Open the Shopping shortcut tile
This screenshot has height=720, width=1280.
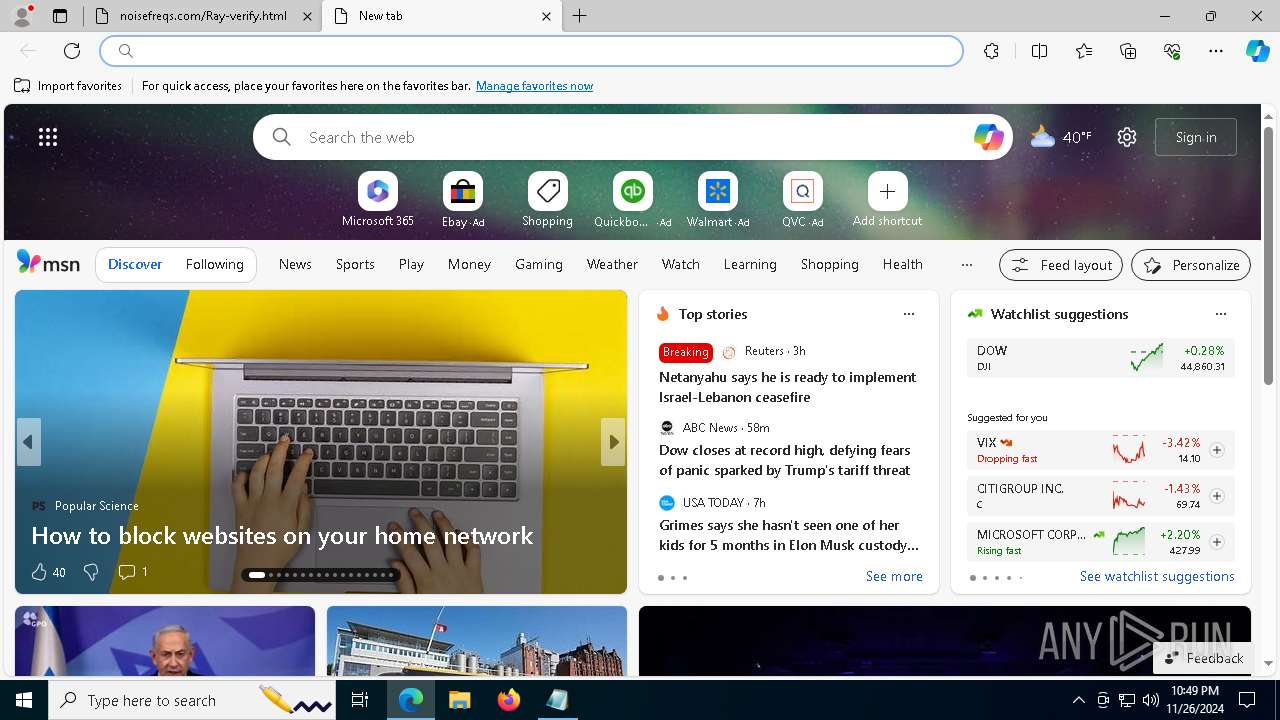coord(547,200)
